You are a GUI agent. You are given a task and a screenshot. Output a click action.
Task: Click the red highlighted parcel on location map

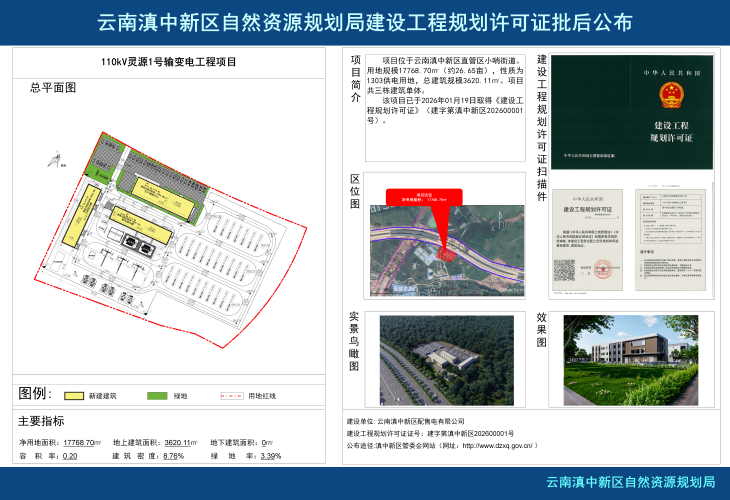(446, 254)
